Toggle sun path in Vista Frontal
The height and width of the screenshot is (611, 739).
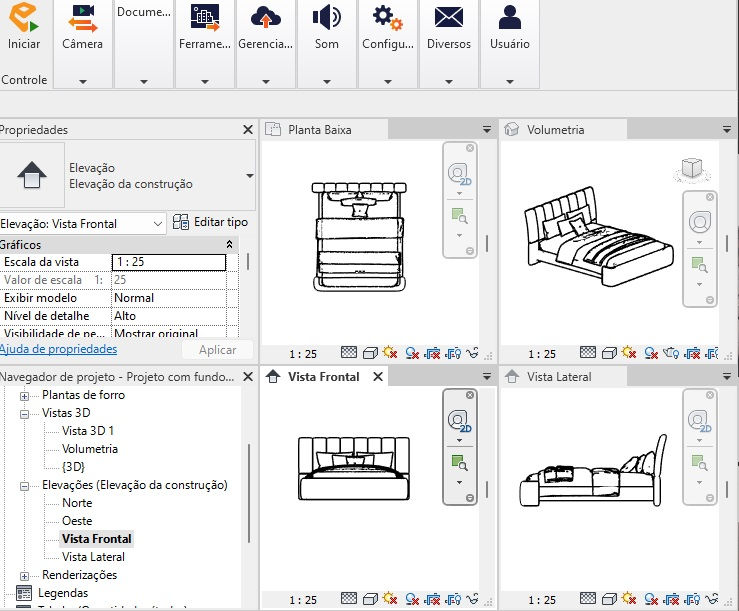[x=390, y=598]
